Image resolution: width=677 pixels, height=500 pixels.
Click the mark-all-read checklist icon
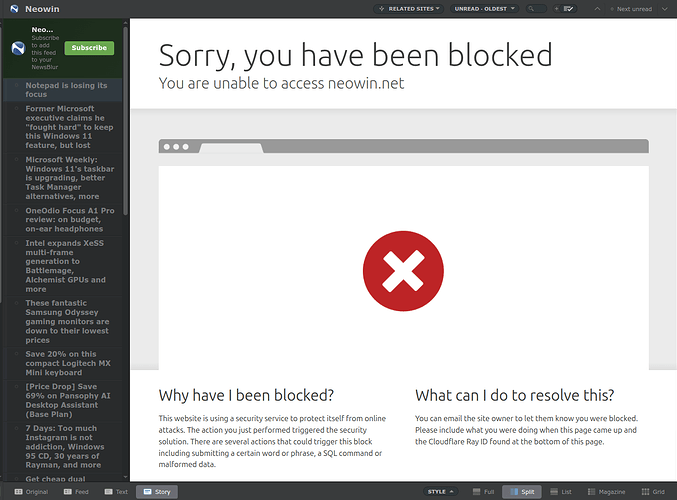click(569, 9)
